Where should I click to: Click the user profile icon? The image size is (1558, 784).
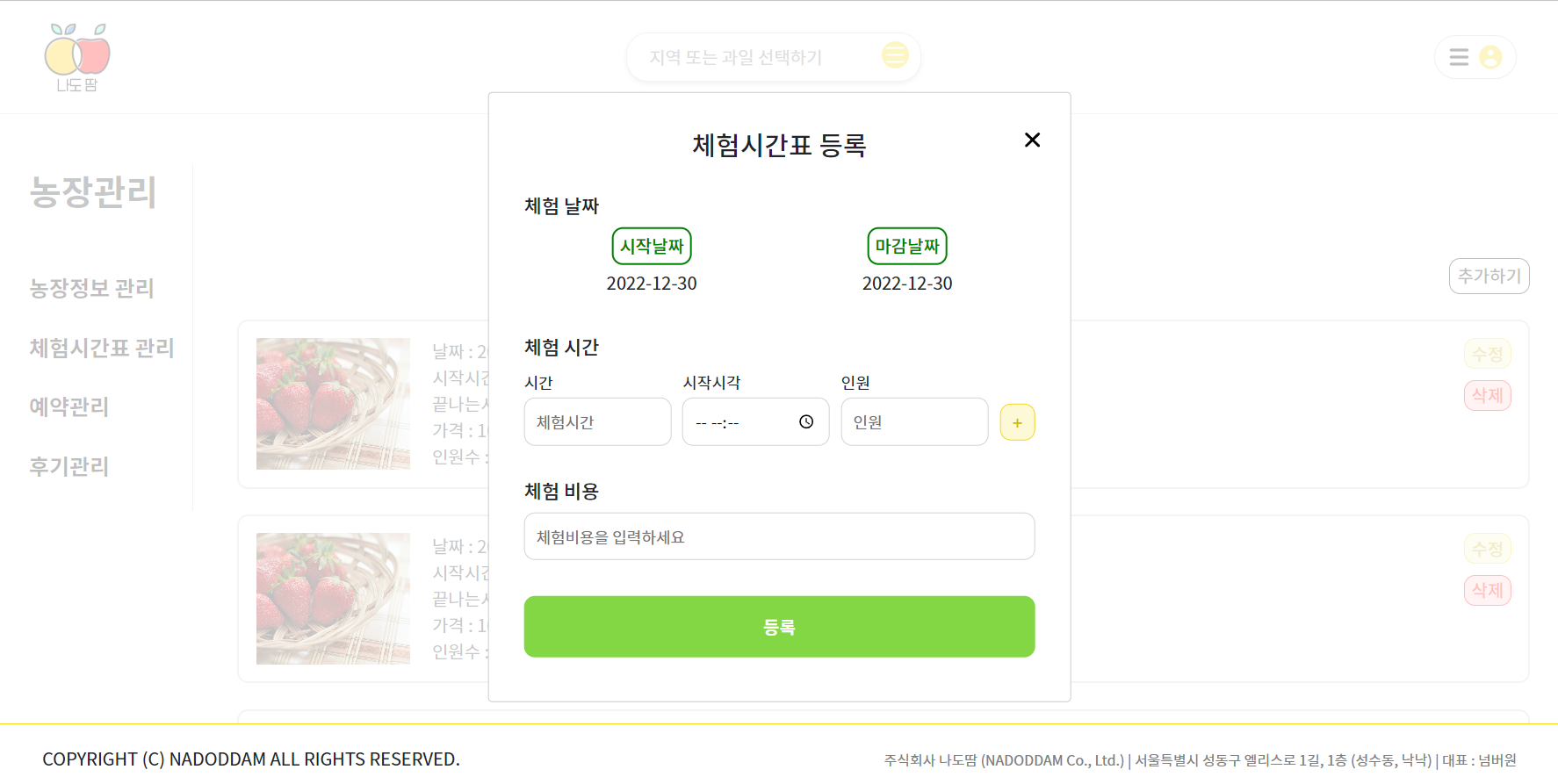coord(1491,56)
